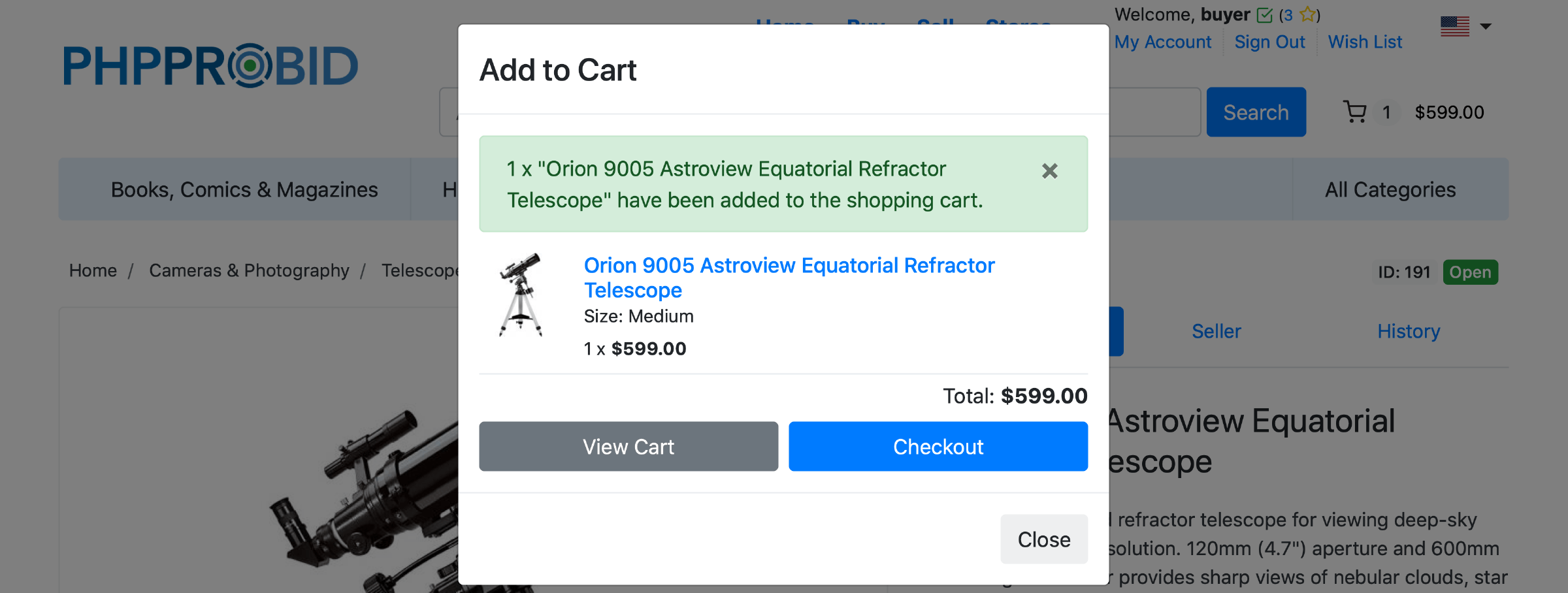Click the shopping cart icon in header
This screenshot has height=593, width=1568.
(x=1355, y=112)
